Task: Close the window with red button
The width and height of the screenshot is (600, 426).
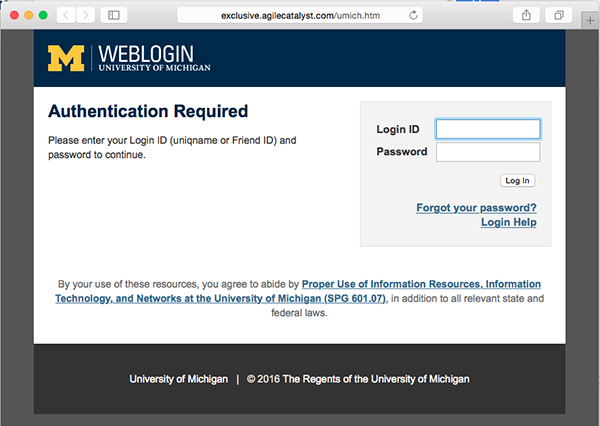Action: (x=15, y=15)
